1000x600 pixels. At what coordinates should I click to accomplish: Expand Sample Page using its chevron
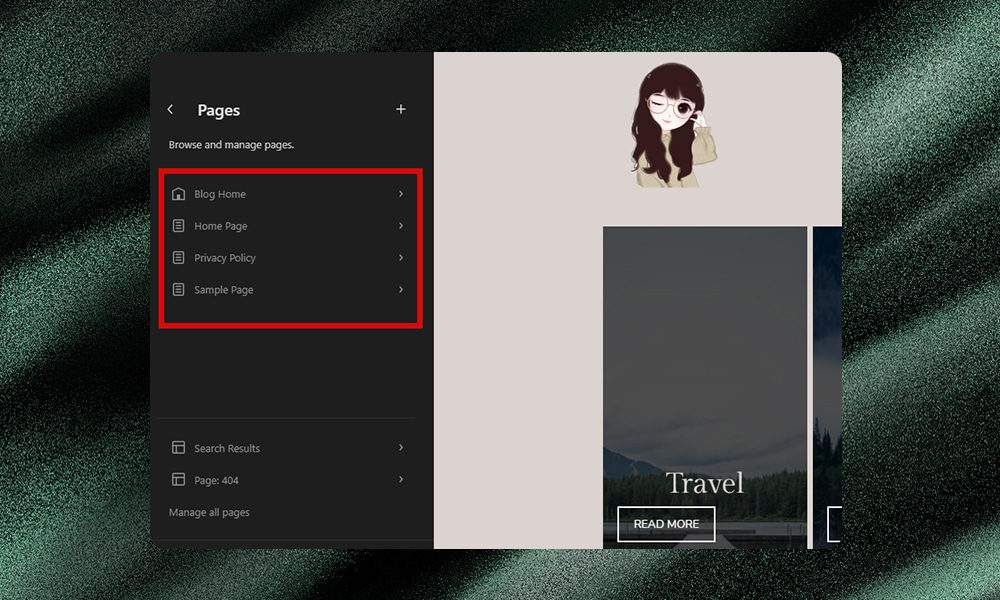click(x=400, y=290)
